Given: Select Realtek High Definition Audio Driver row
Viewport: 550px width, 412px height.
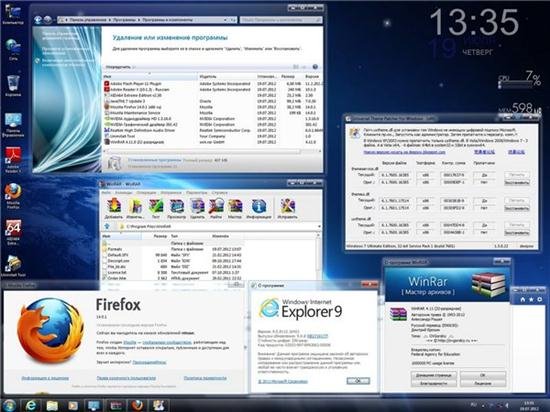Looking at the screenshot, I should (213, 130).
